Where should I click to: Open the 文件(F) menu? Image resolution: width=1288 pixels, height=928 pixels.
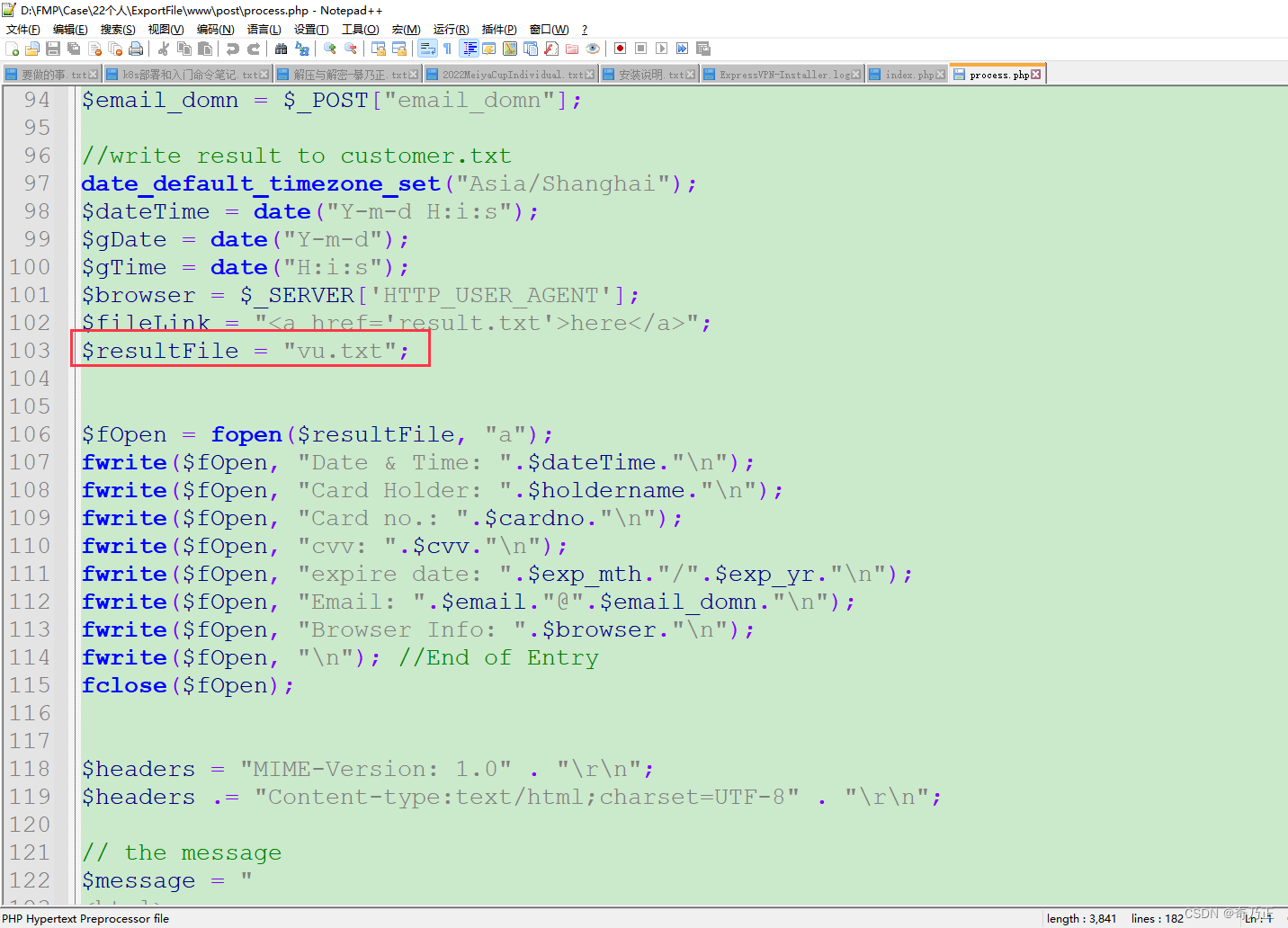(x=22, y=30)
